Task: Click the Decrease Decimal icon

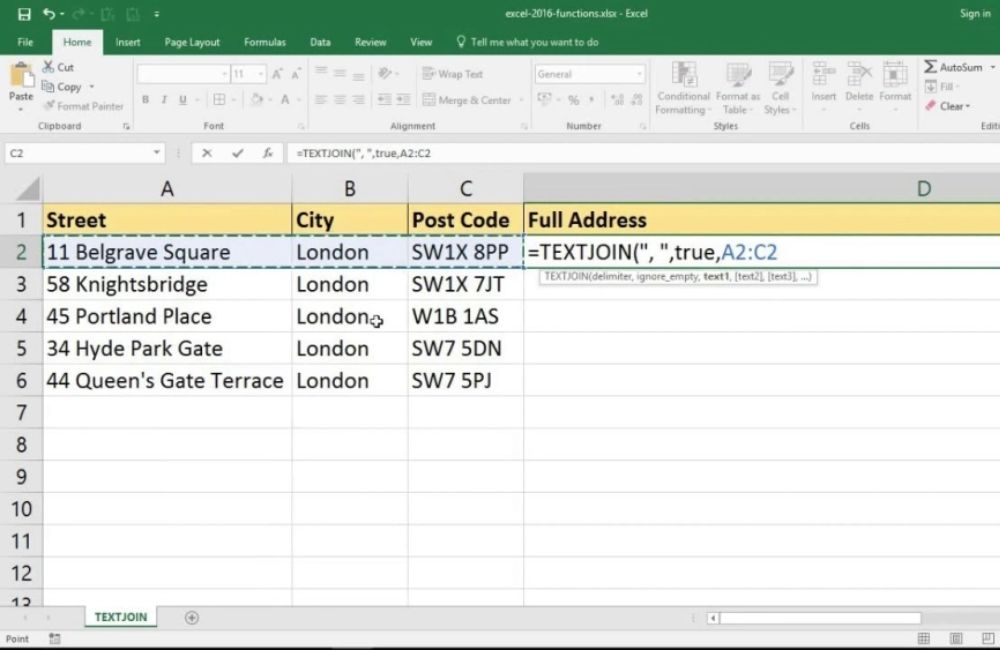Action: click(x=636, y=100)
